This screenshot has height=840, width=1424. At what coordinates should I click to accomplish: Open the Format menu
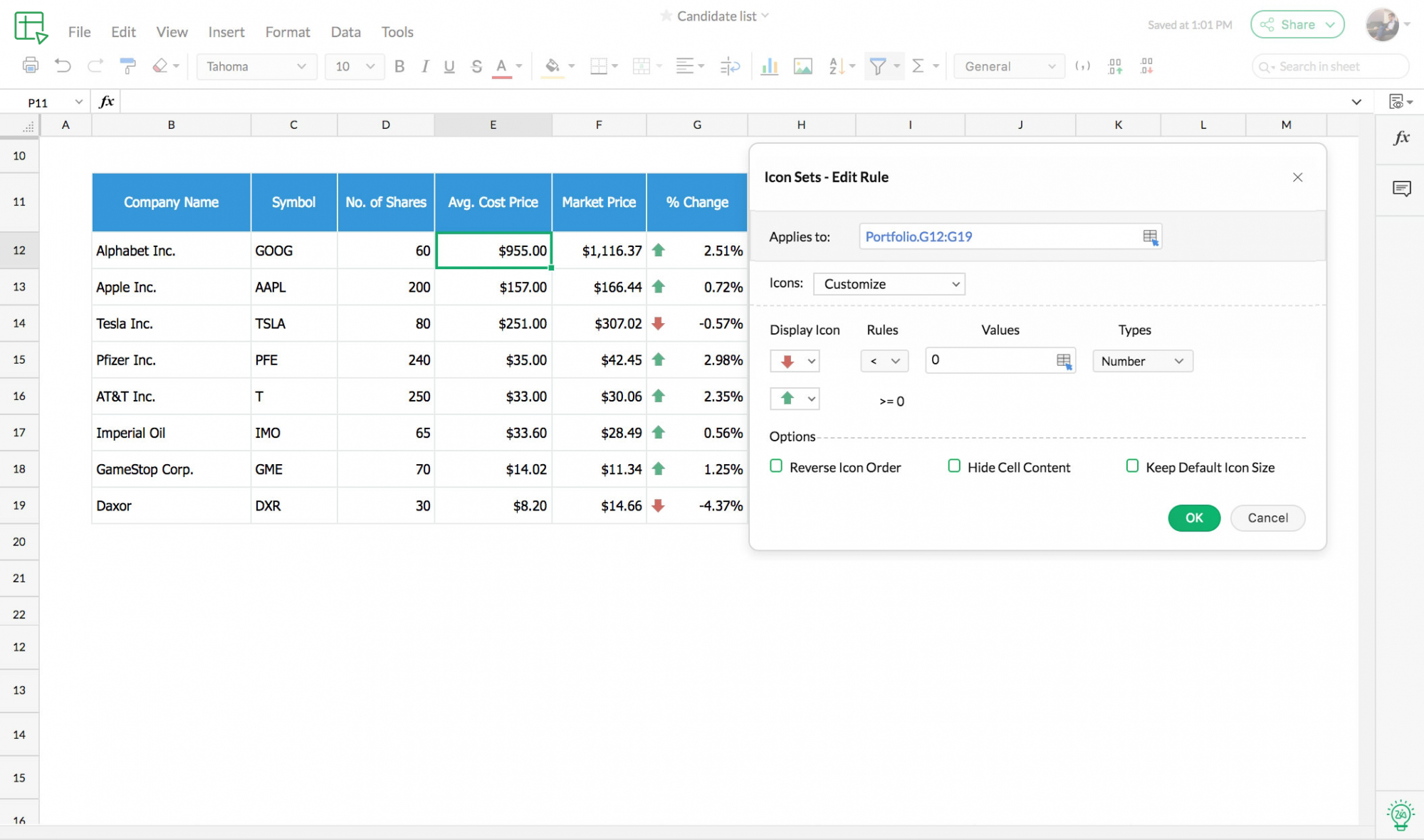286,31
